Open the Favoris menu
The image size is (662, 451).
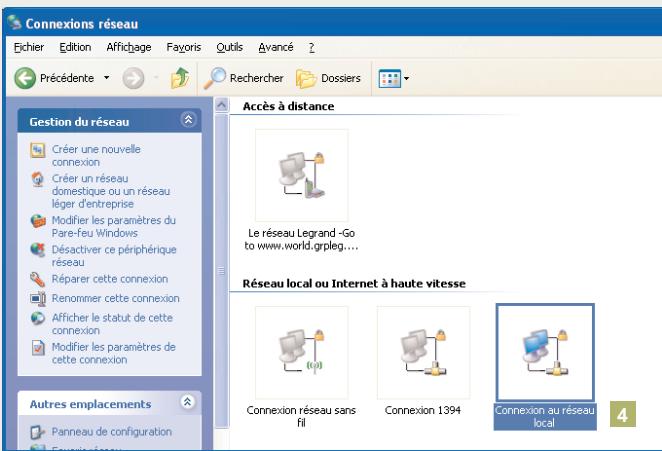(184, 47)
